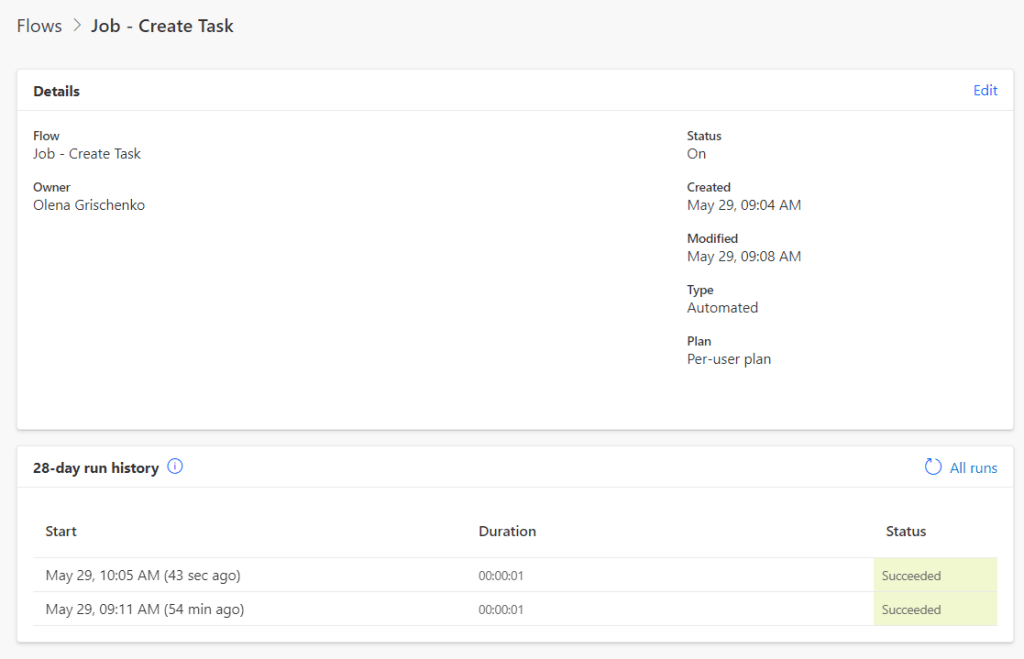Open the May 29, 09:11 AM run

pyautogui.click(x=145, y=609)
